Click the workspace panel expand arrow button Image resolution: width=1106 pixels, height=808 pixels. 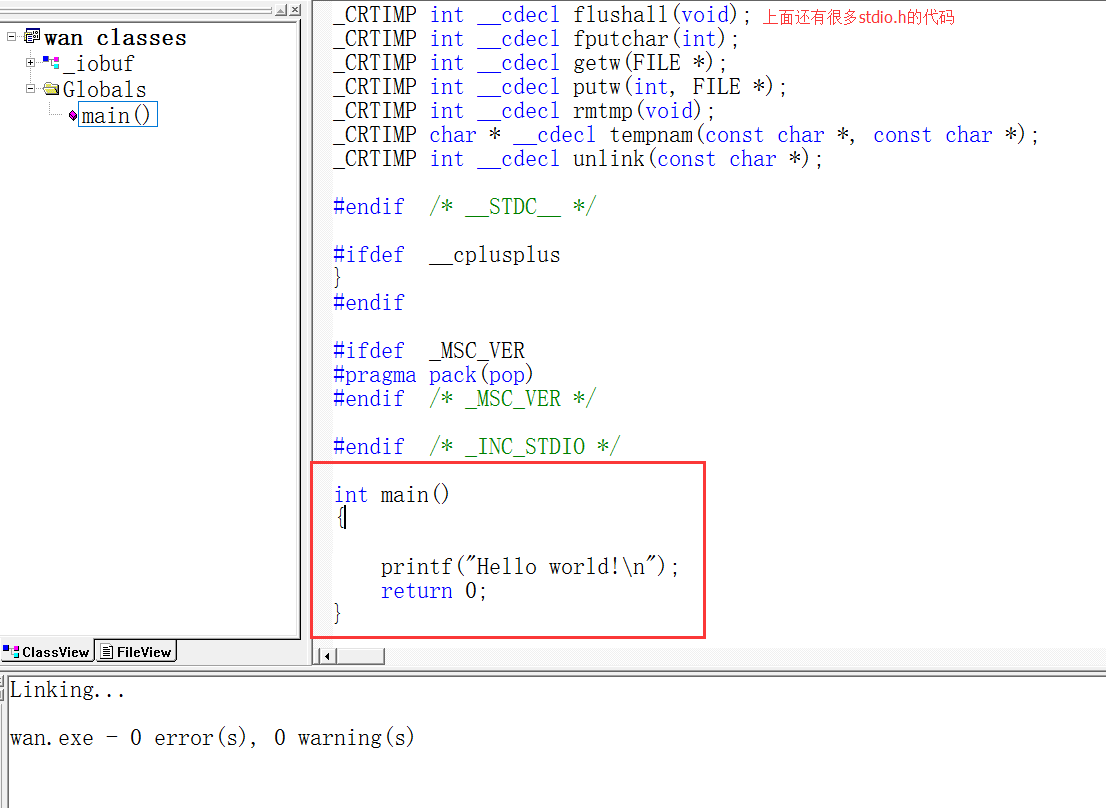click(x=281, y=9)
